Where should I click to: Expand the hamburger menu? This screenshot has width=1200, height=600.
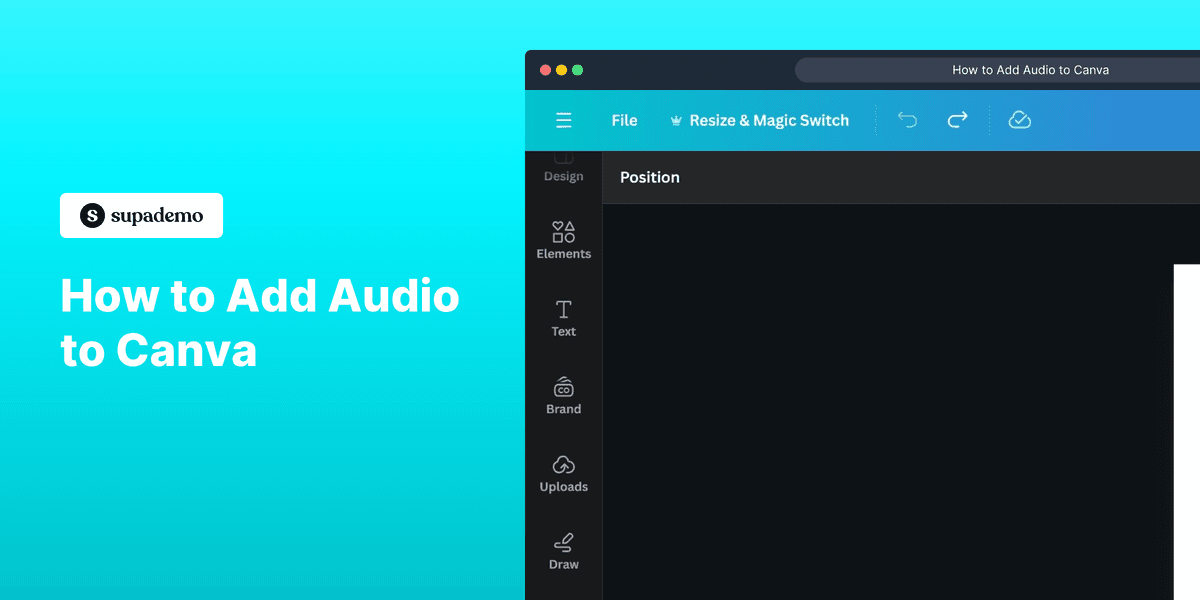tap(564, 120)
